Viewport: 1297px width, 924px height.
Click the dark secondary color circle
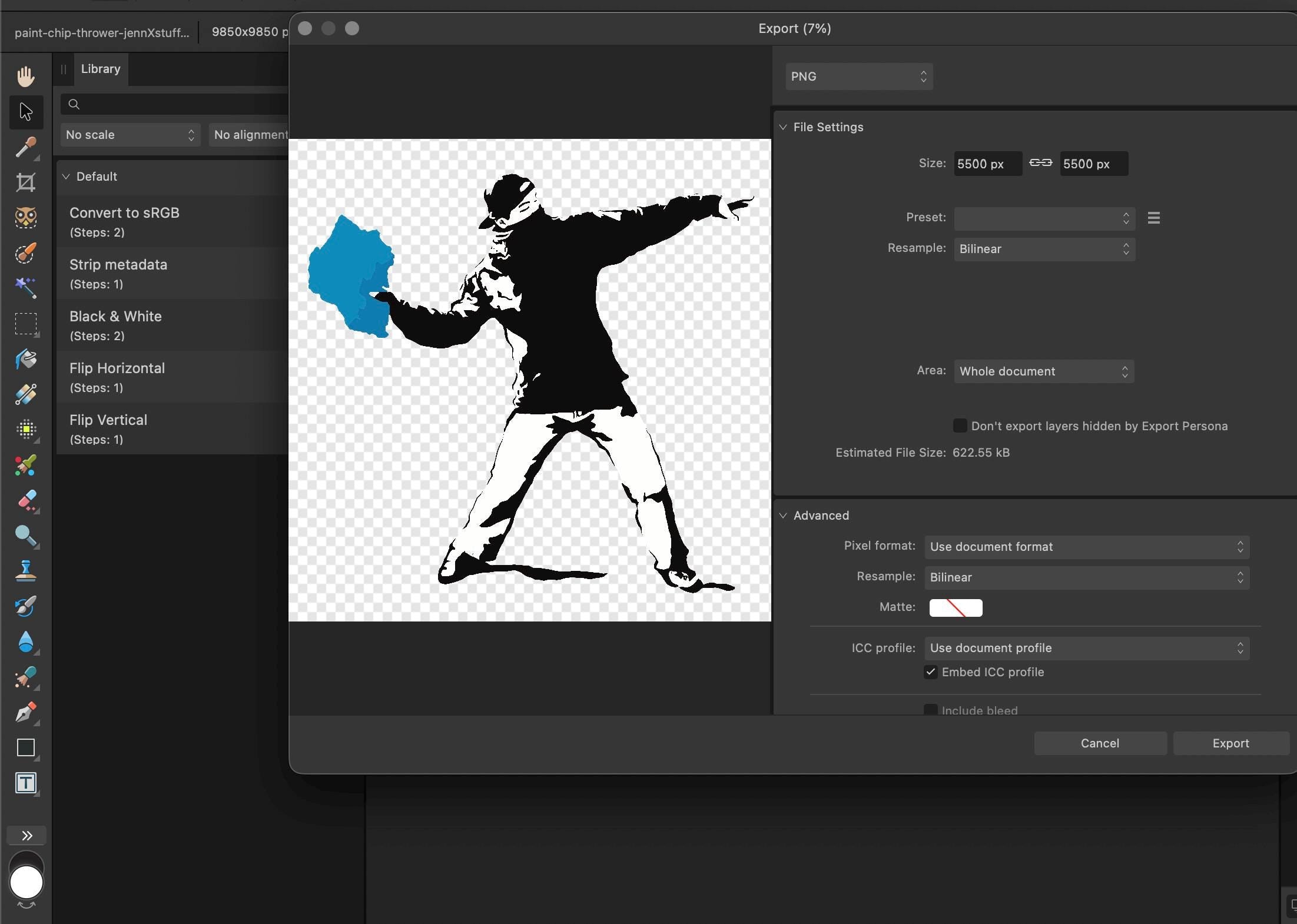[26, 858]
